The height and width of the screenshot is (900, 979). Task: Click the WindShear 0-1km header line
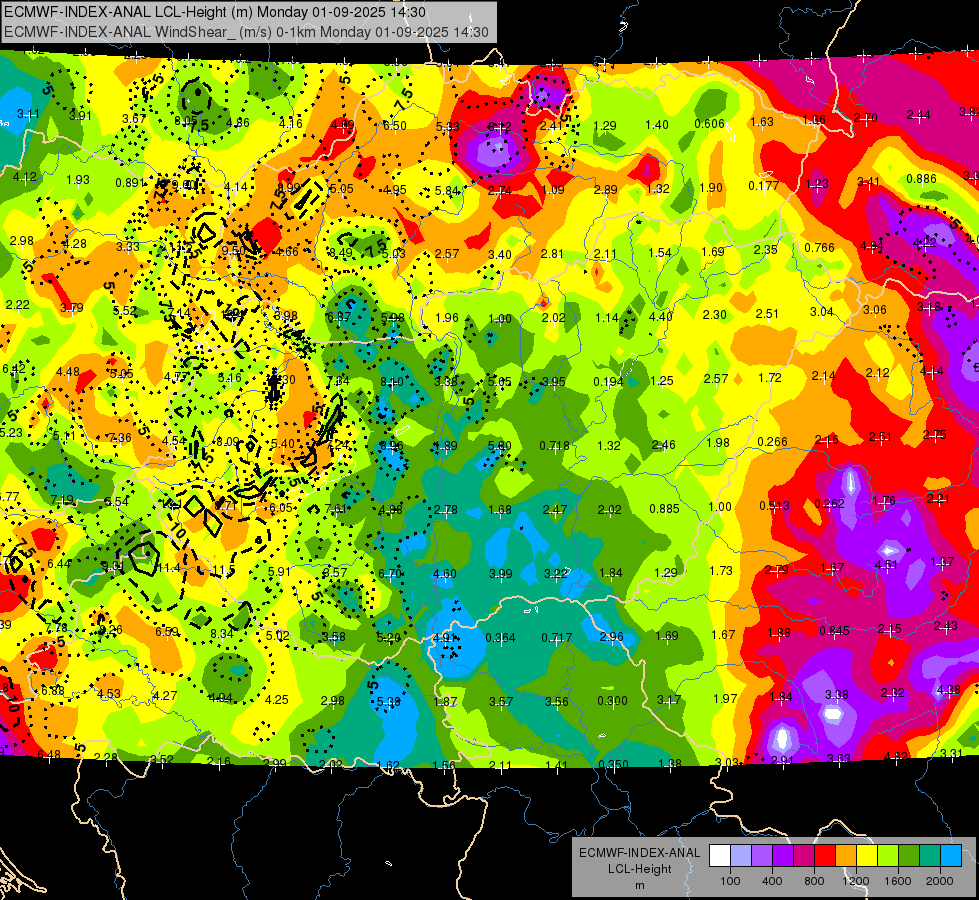(x=247, y=31)
